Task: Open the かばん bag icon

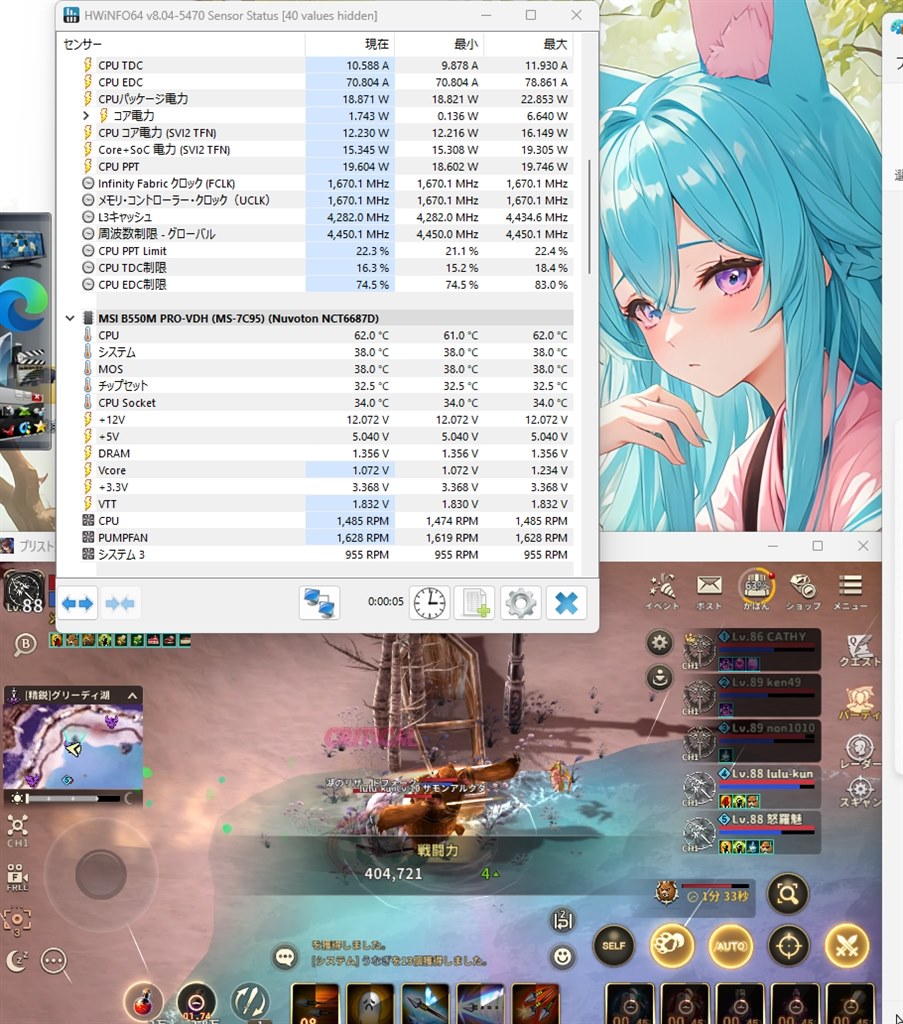Action: tap(756, 590)
